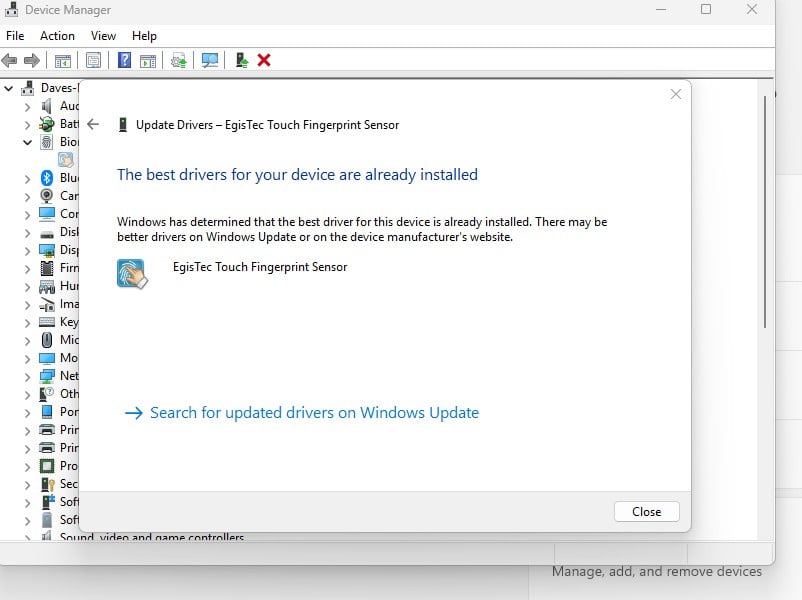Expand the Bluetooth node chevron

pos(28,179)
